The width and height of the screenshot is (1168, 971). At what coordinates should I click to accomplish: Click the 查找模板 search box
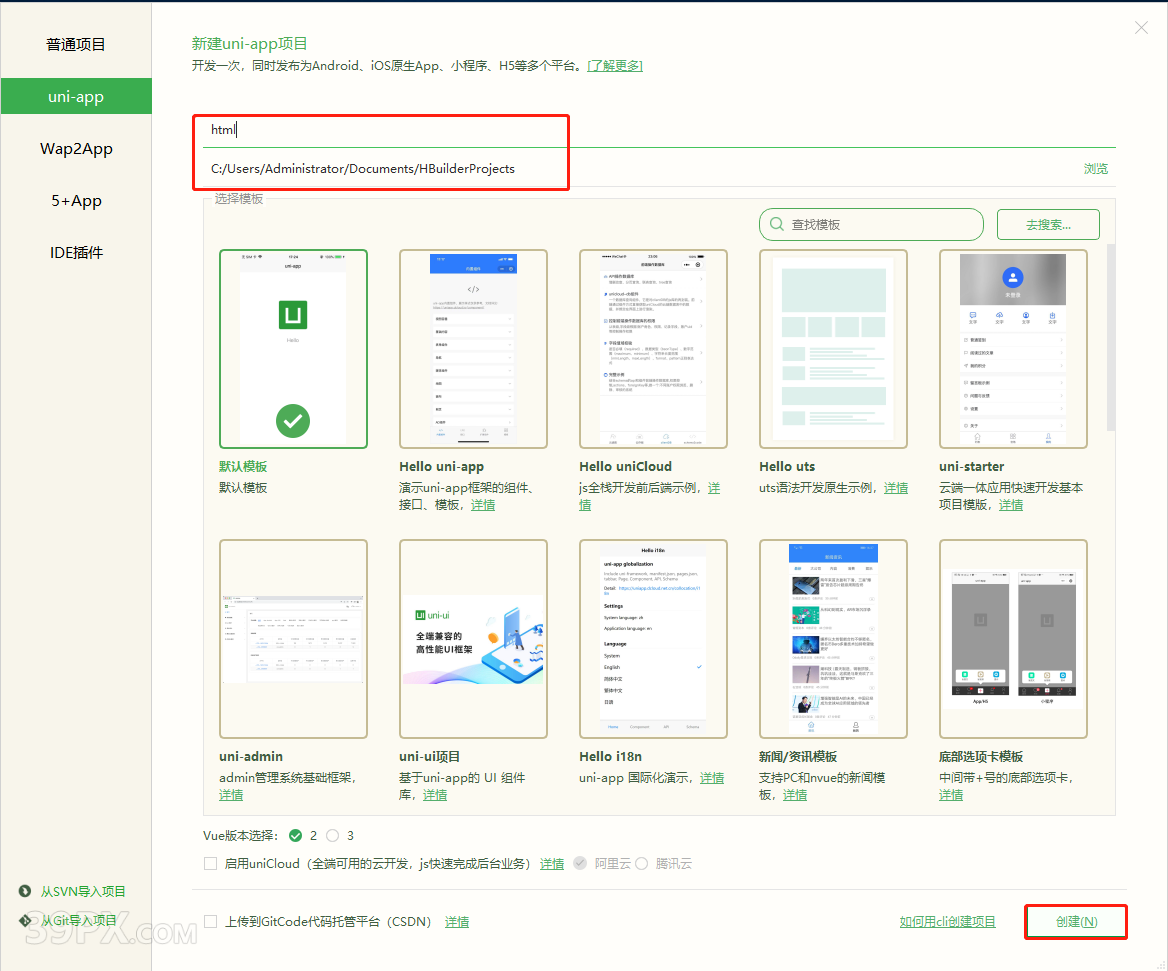tap(872, 224)
